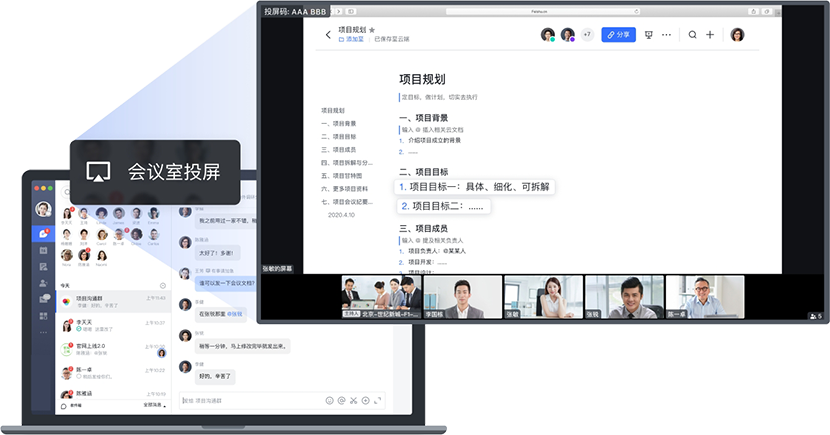This screenshot has height=435, width=830.
Task: Click the @ mention icon in chat input
Action: 342,401
